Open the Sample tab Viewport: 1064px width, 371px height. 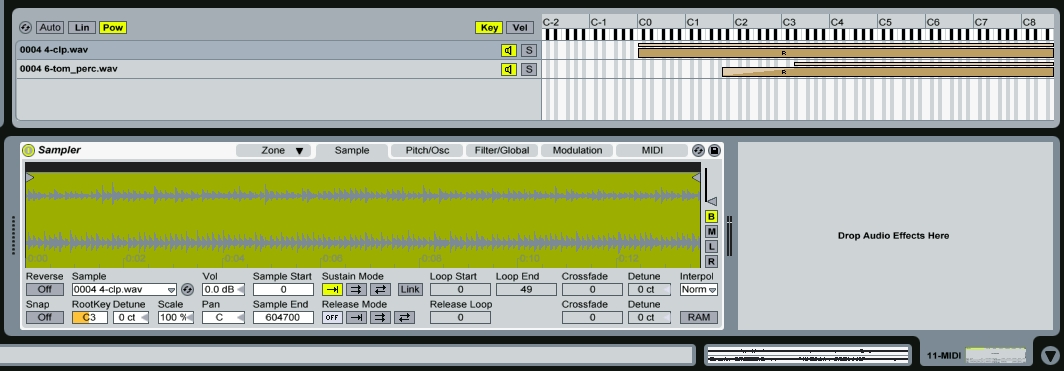[x=352, y=151]
